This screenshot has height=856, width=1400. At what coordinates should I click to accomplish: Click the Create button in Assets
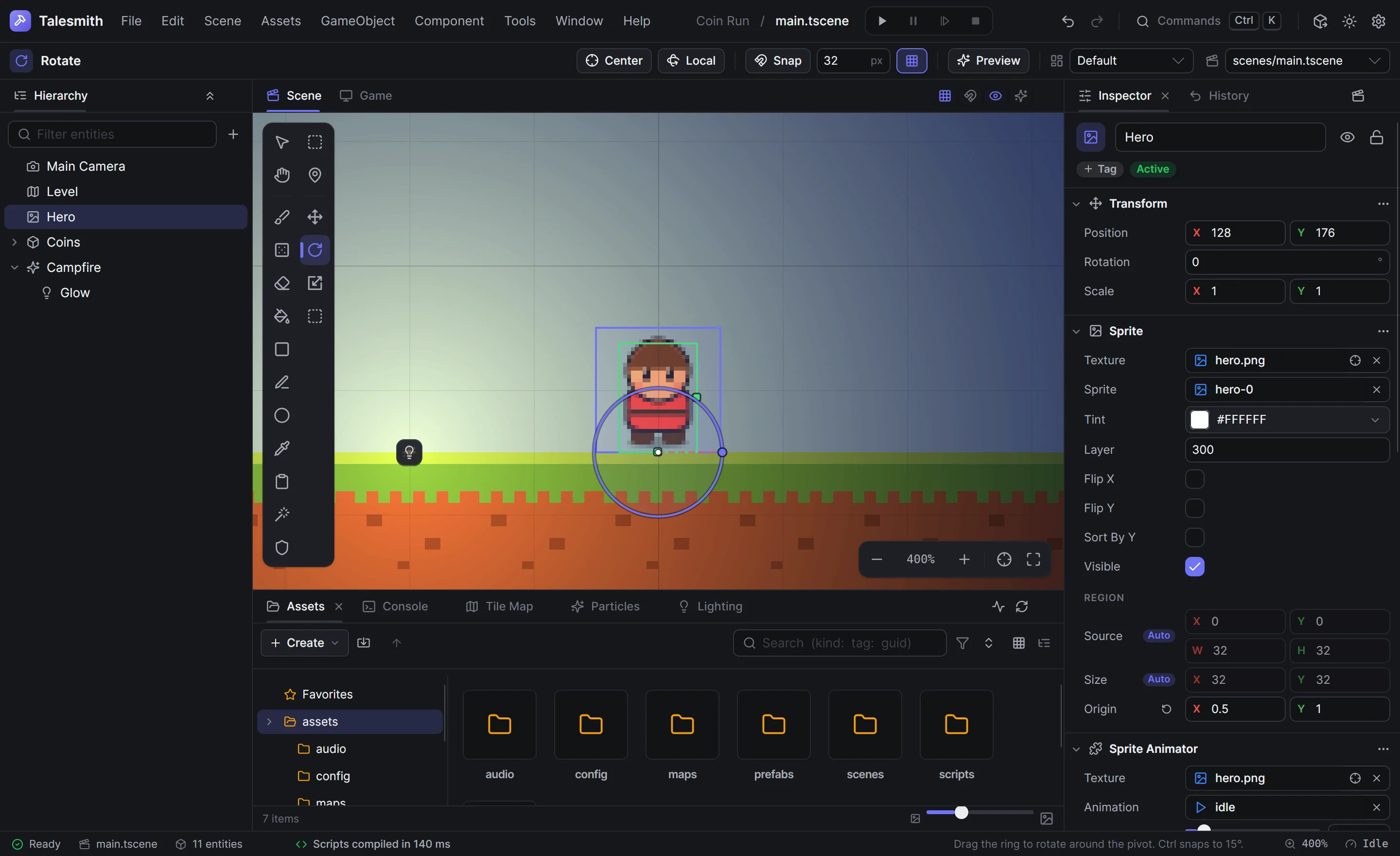(304, 643)
